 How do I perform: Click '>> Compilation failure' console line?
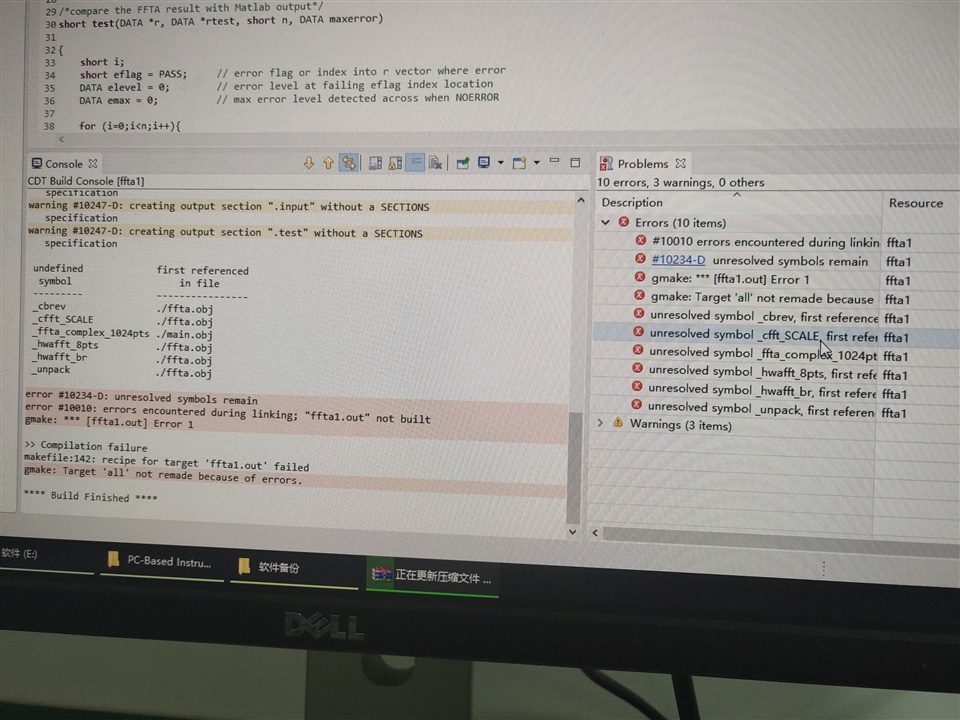tap(86, 446)
